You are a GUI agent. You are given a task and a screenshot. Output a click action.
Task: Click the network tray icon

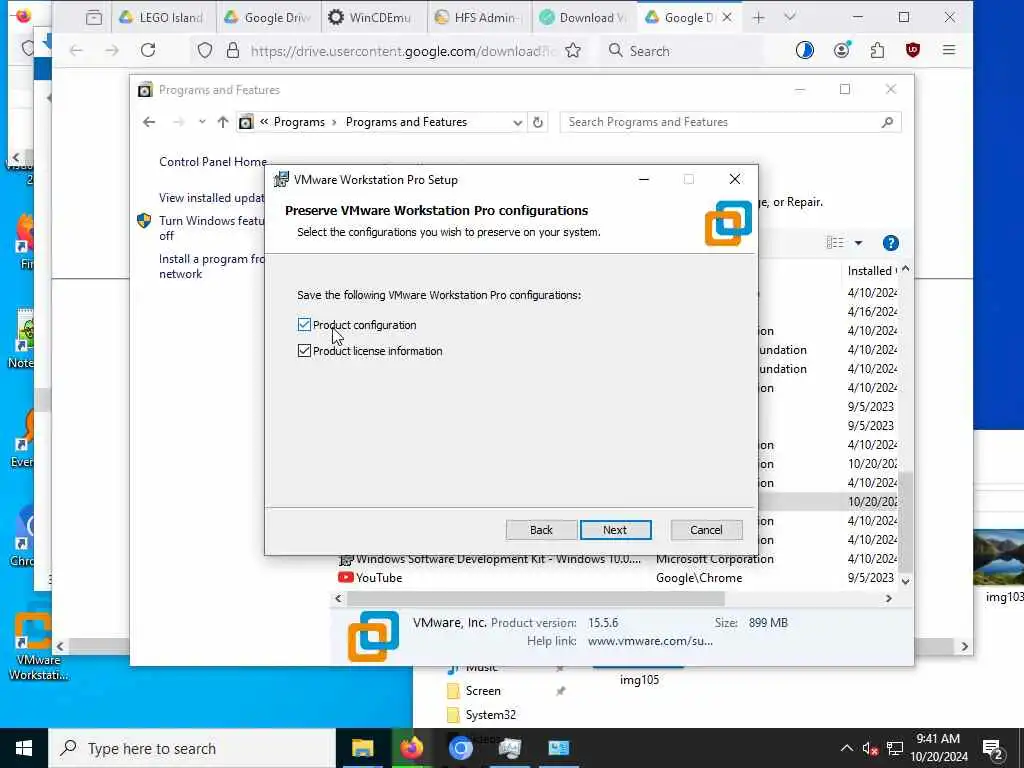tap(895, 748)
